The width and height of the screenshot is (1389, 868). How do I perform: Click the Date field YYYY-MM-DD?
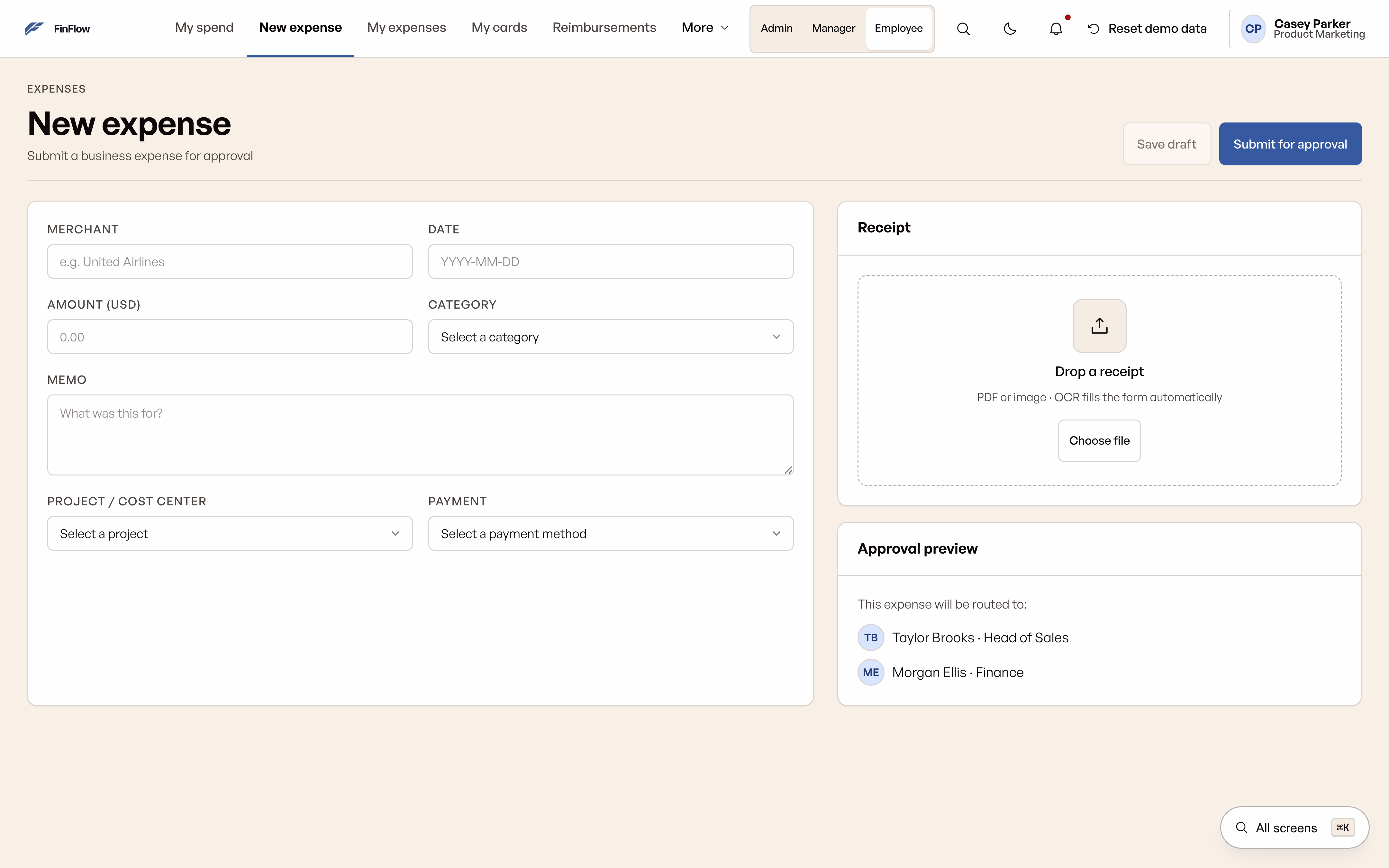(611, 262)
